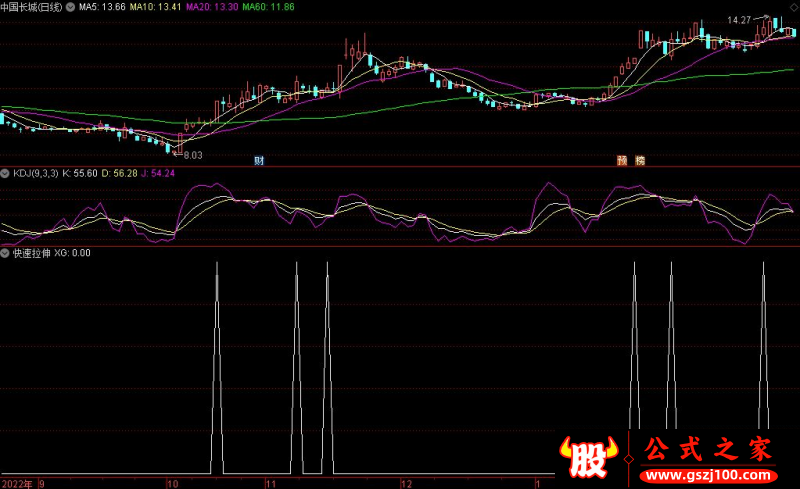Screen dimensions: 800x489
Task: Click the 榜 ranking marker icon
Action: pyautogui.click(x=640, y=160)
